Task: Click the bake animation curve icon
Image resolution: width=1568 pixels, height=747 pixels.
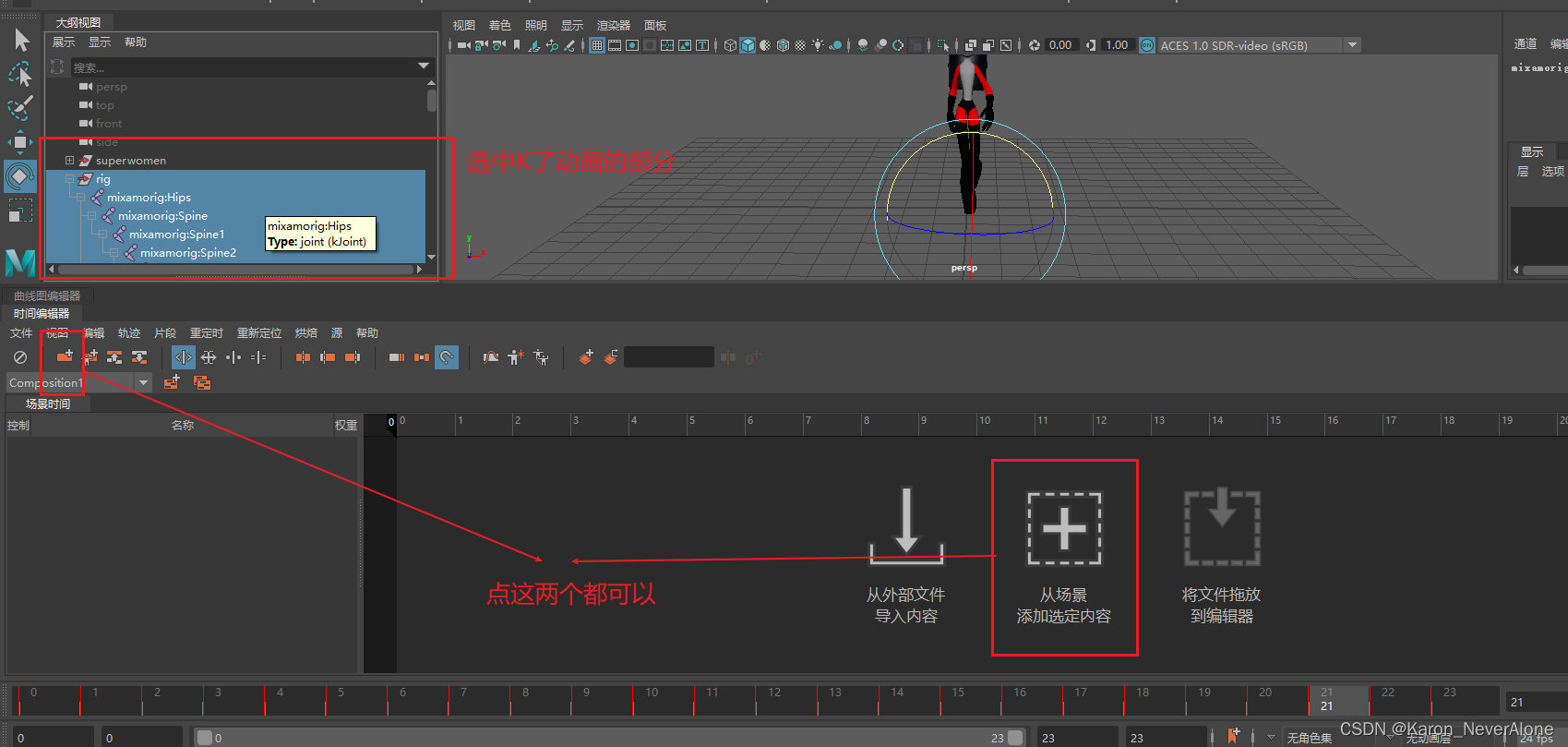Action: coord(490,357)
